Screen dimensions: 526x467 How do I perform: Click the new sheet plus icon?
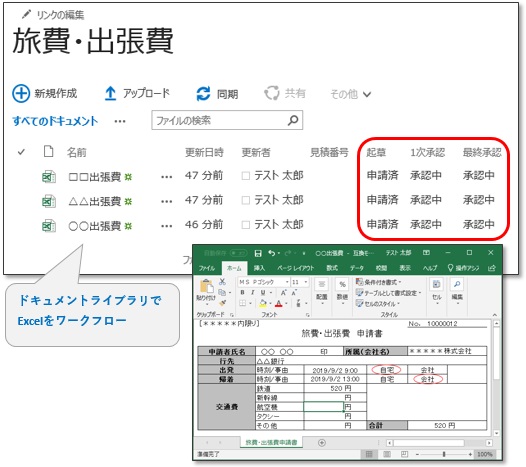321,443
